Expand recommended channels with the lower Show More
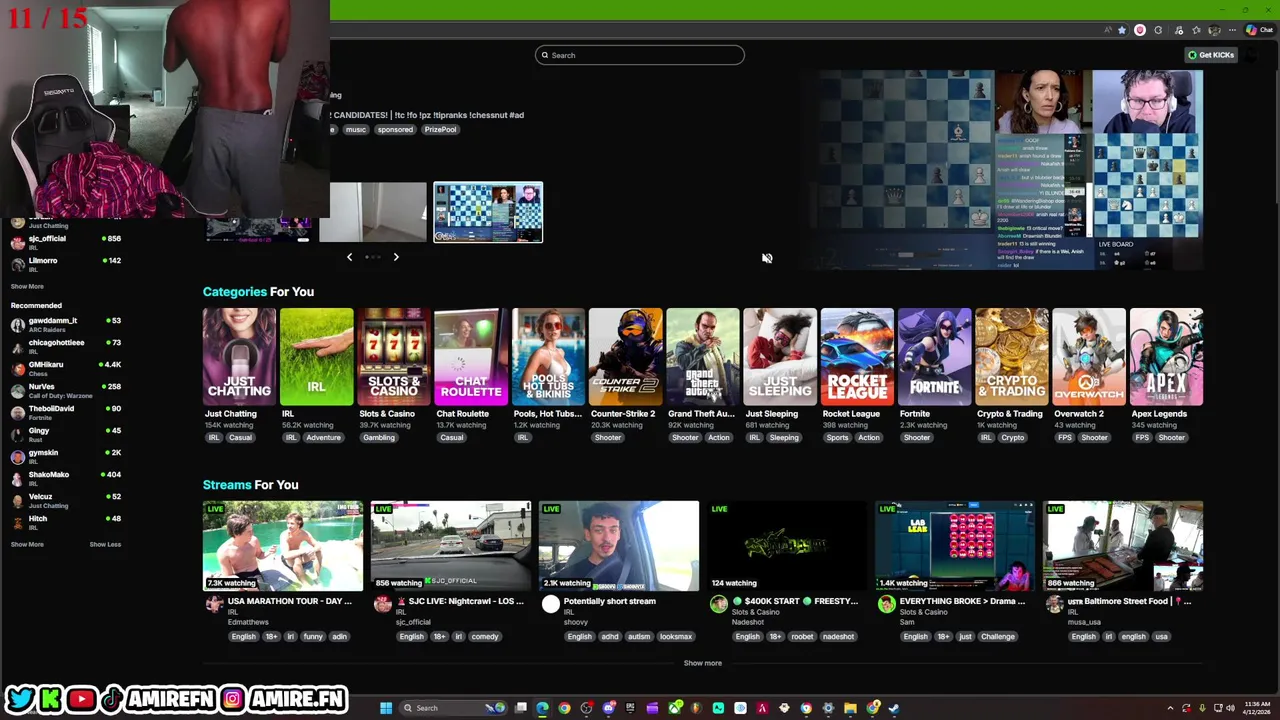 (27, 544)
